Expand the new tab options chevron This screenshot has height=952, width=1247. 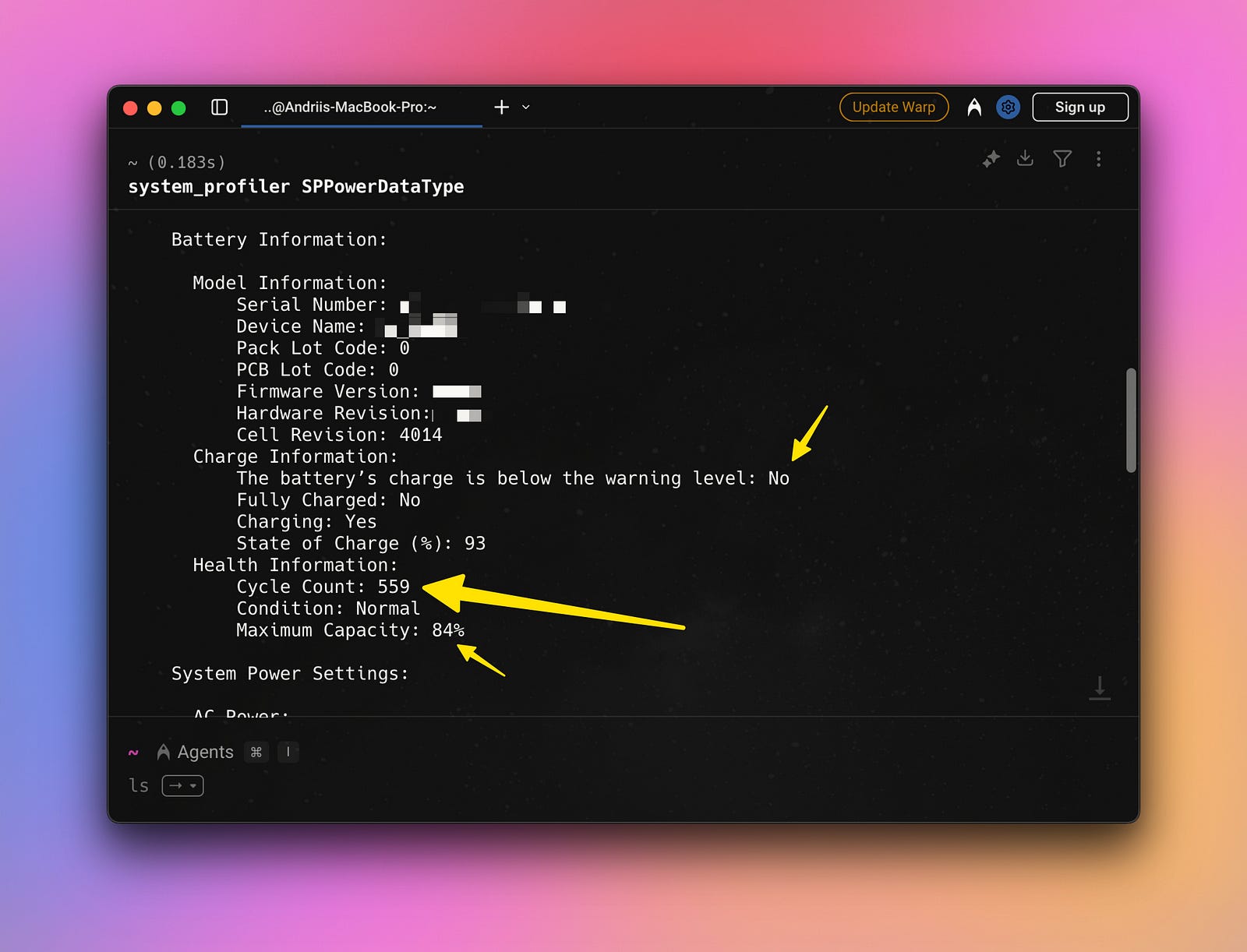[x=526, y=107]
